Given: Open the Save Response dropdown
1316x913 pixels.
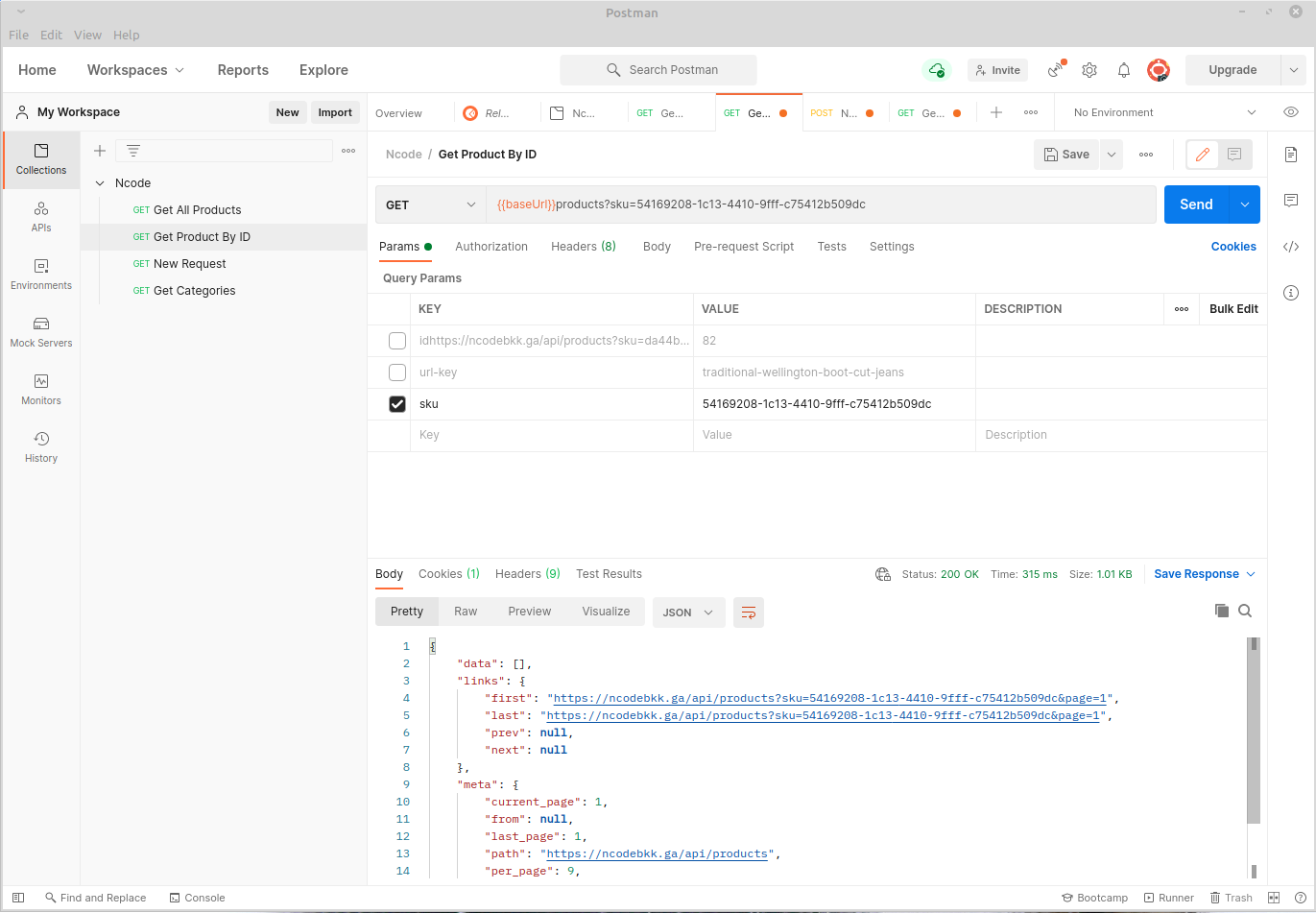Looking at the screenshot, I should pyautogui.click(x=1205, y=574).
